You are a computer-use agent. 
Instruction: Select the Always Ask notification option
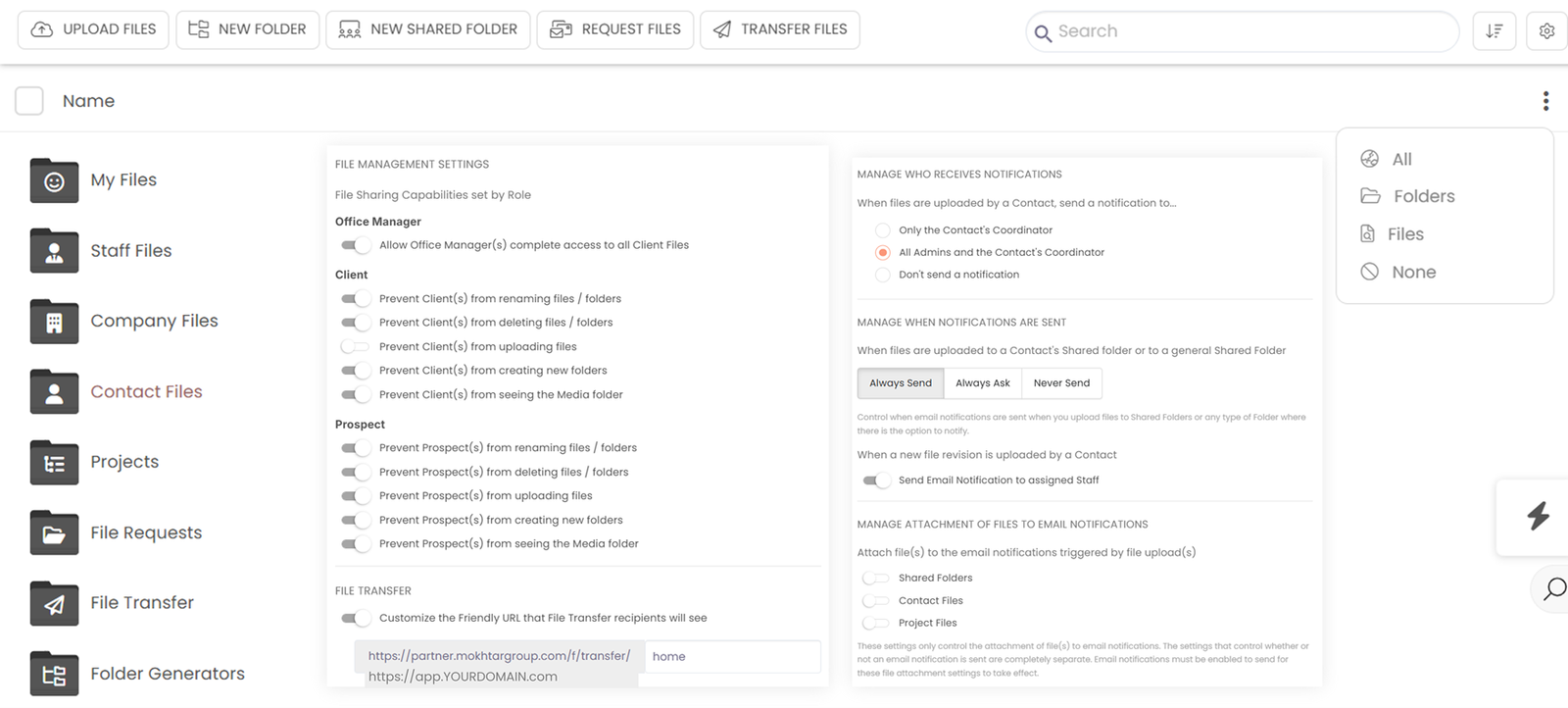point(982,383)
